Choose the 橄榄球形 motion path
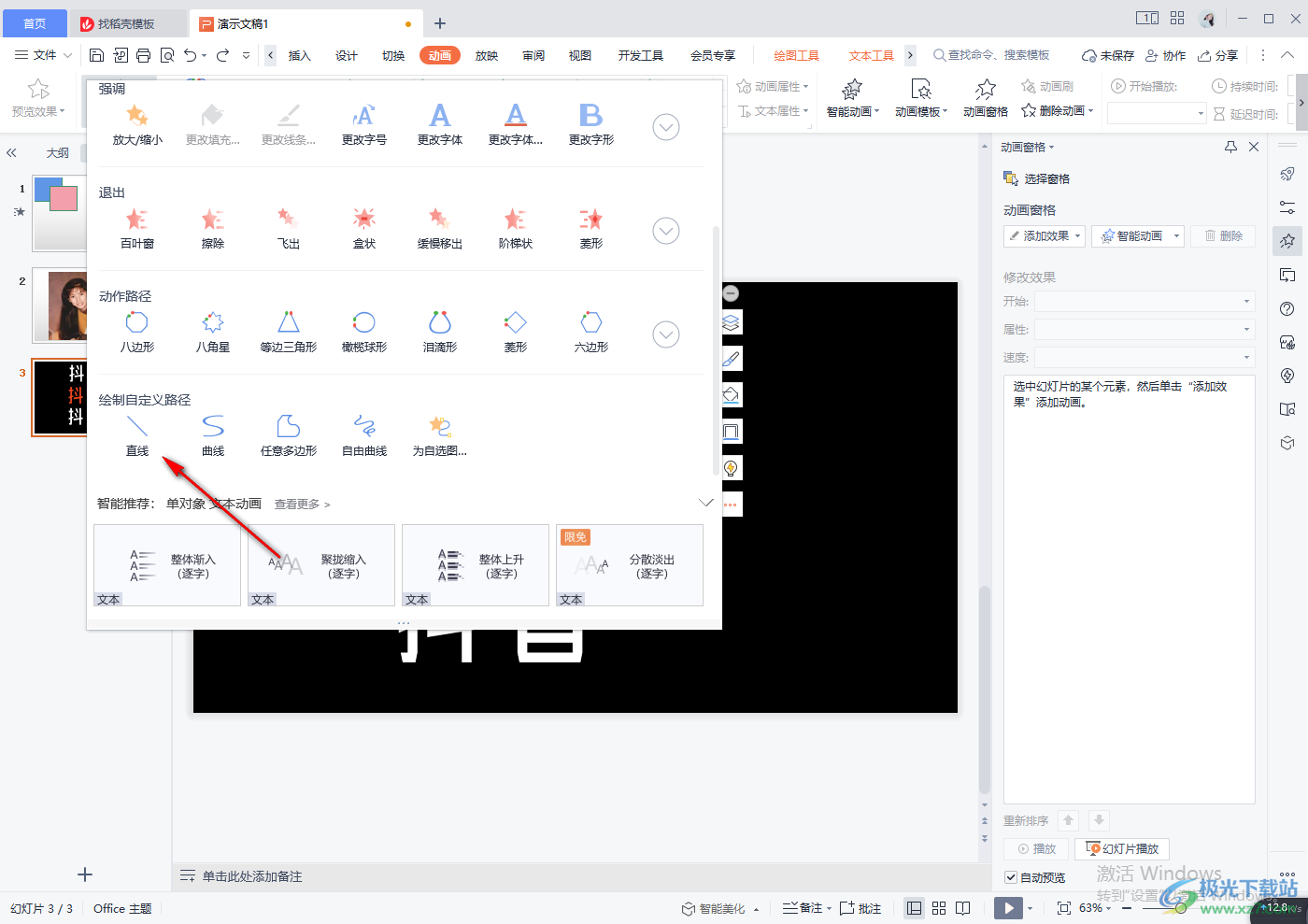Viewport: 1308px width, 924px height. tap(364, 333)
